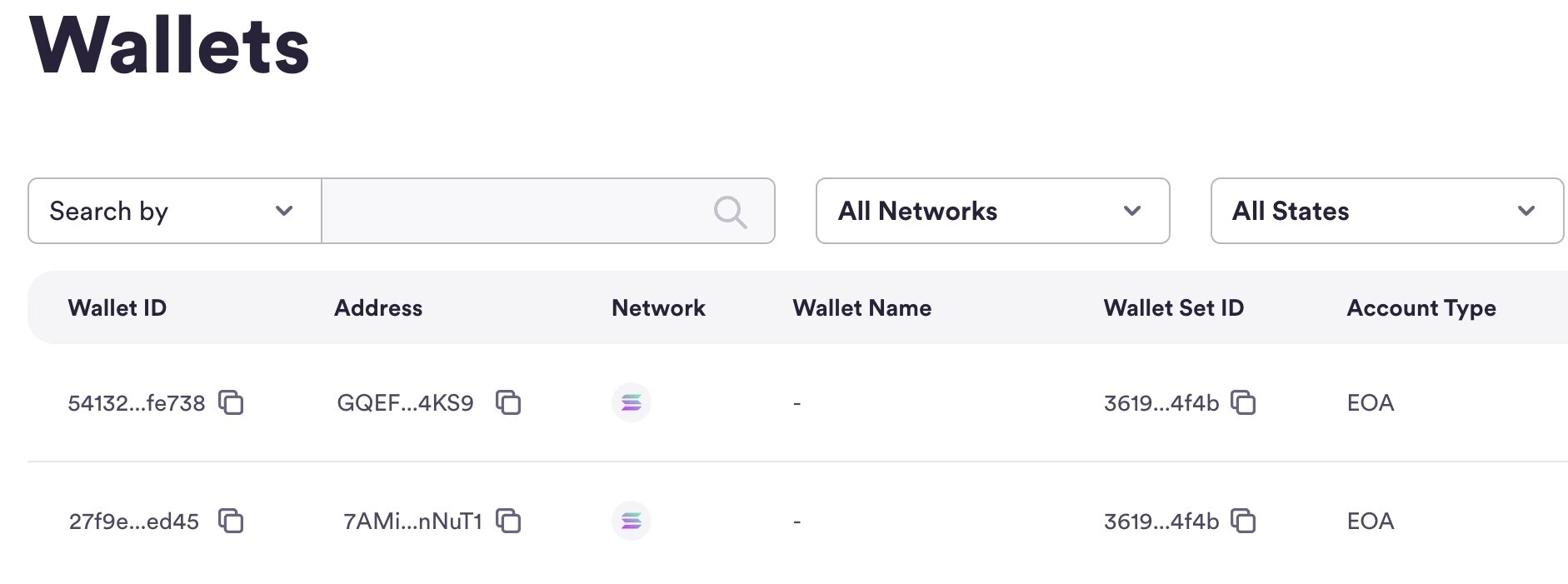The height and width of the screenshot is (584, 1568).
Task: Copy wallet ID 27f9e...ed45
Action: (x=231, y=521)
